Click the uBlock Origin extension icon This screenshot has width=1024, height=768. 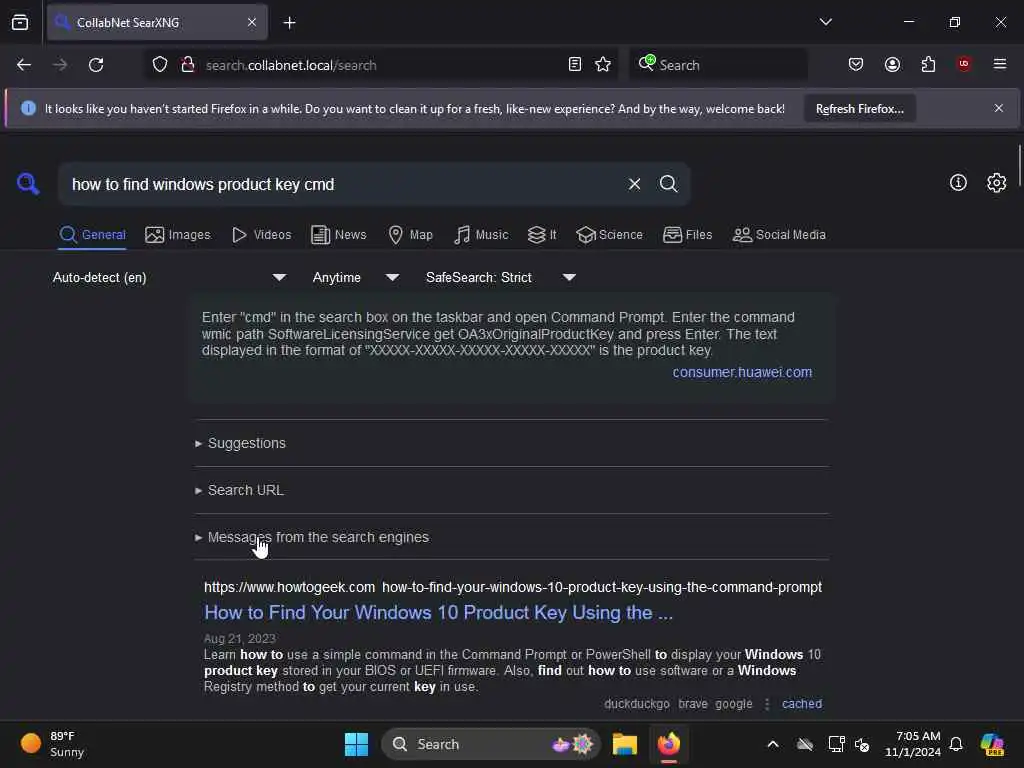964,64
